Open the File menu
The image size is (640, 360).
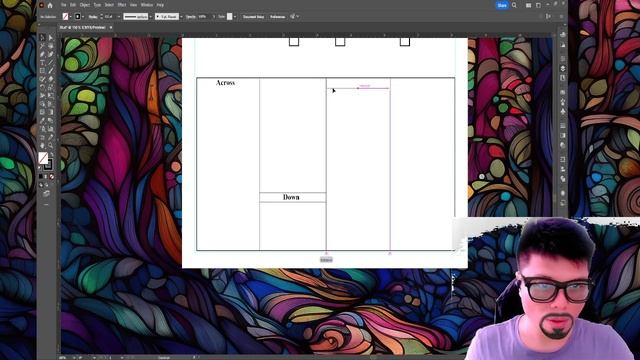click(x=63, y=5)
